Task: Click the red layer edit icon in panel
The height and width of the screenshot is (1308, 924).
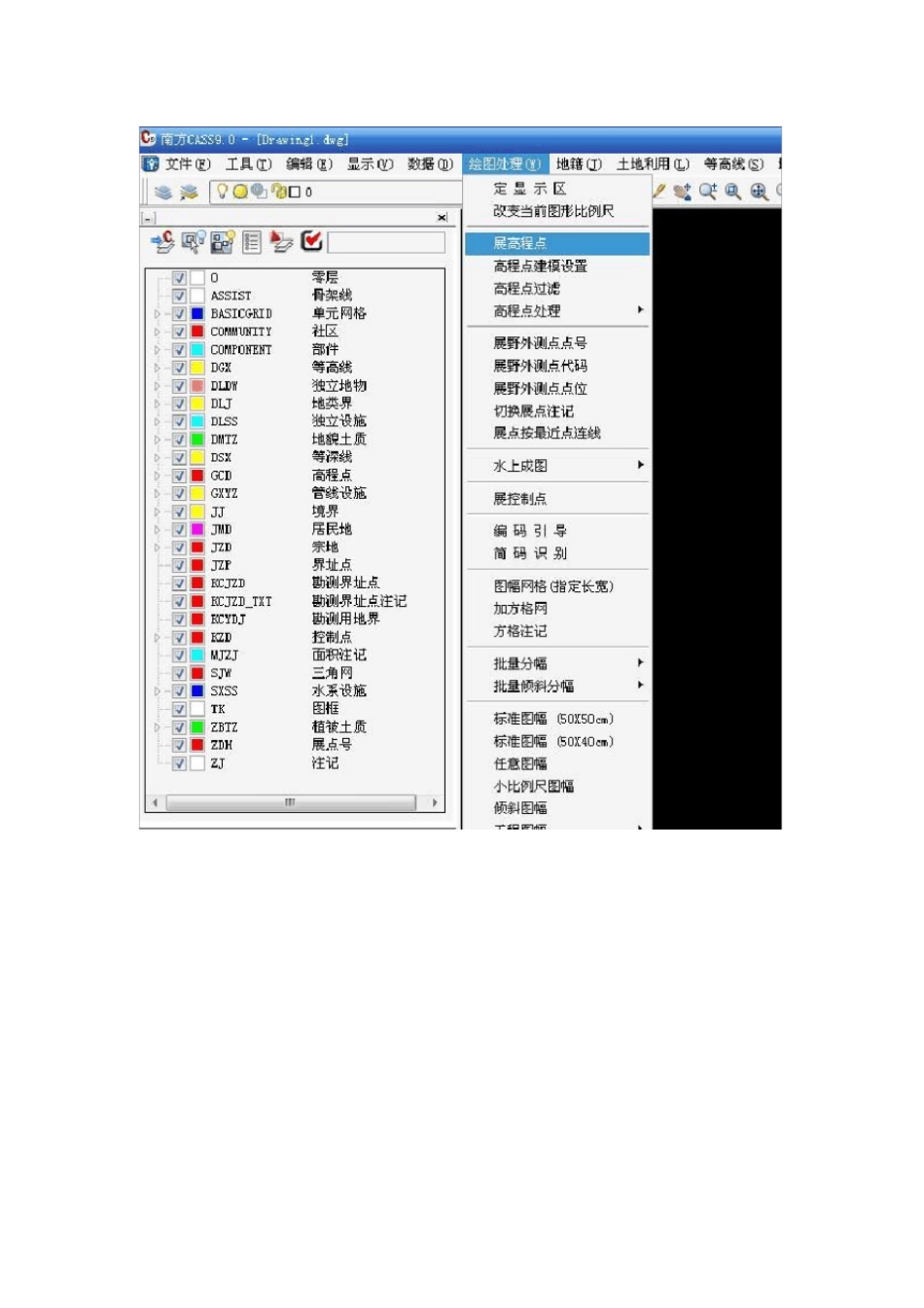Action: 281,241
